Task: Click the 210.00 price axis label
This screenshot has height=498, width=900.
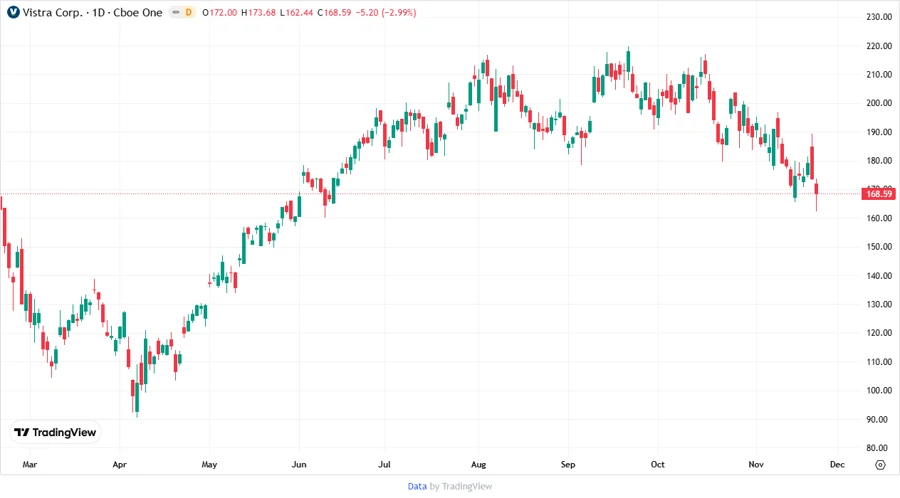Action: click(879, 75)
